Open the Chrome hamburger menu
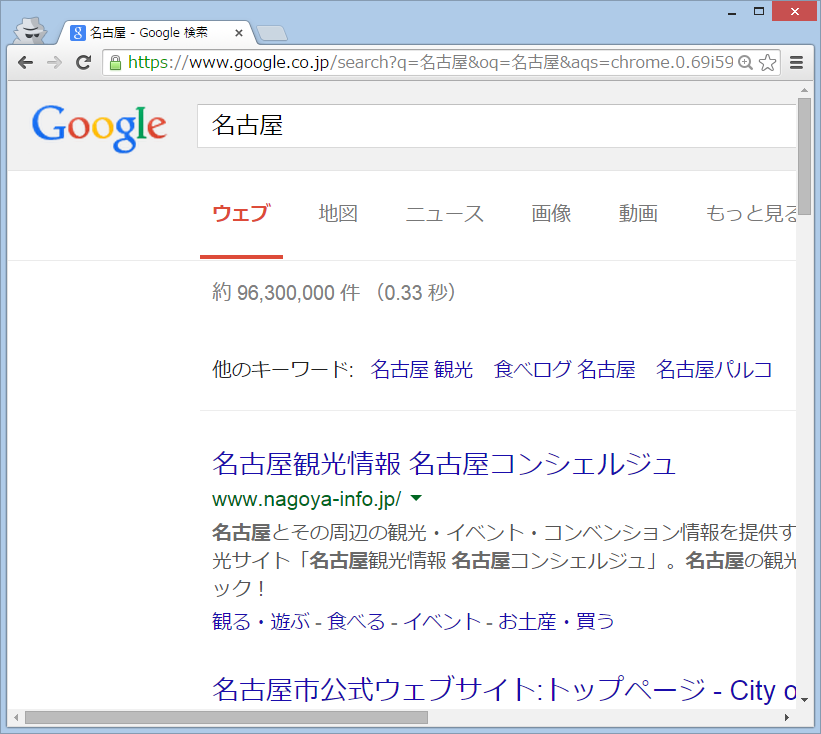 [x=797, y=62]
